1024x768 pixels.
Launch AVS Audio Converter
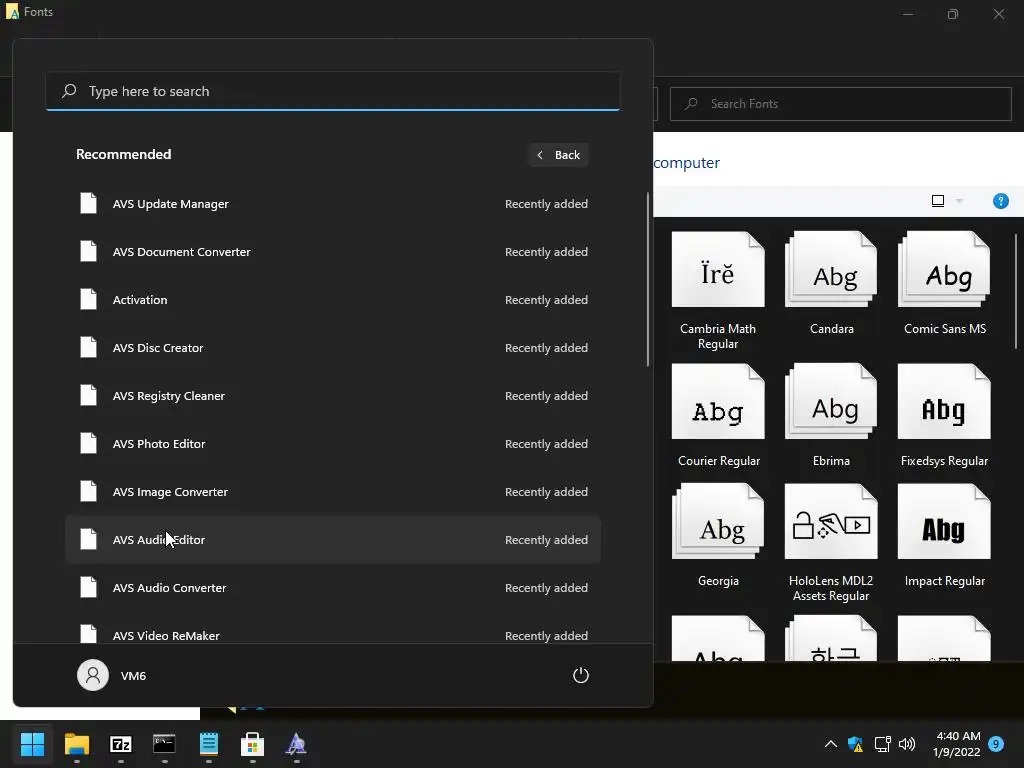coord(333,588)
